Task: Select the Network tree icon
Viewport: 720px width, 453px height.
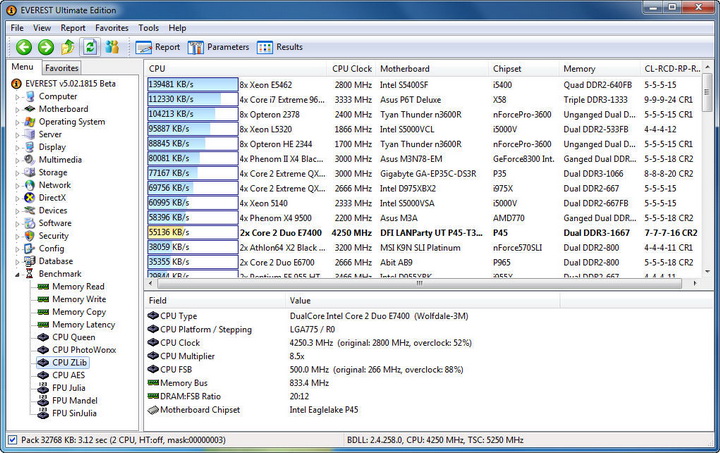Action: pyautogui.click(x=30, y=185)
